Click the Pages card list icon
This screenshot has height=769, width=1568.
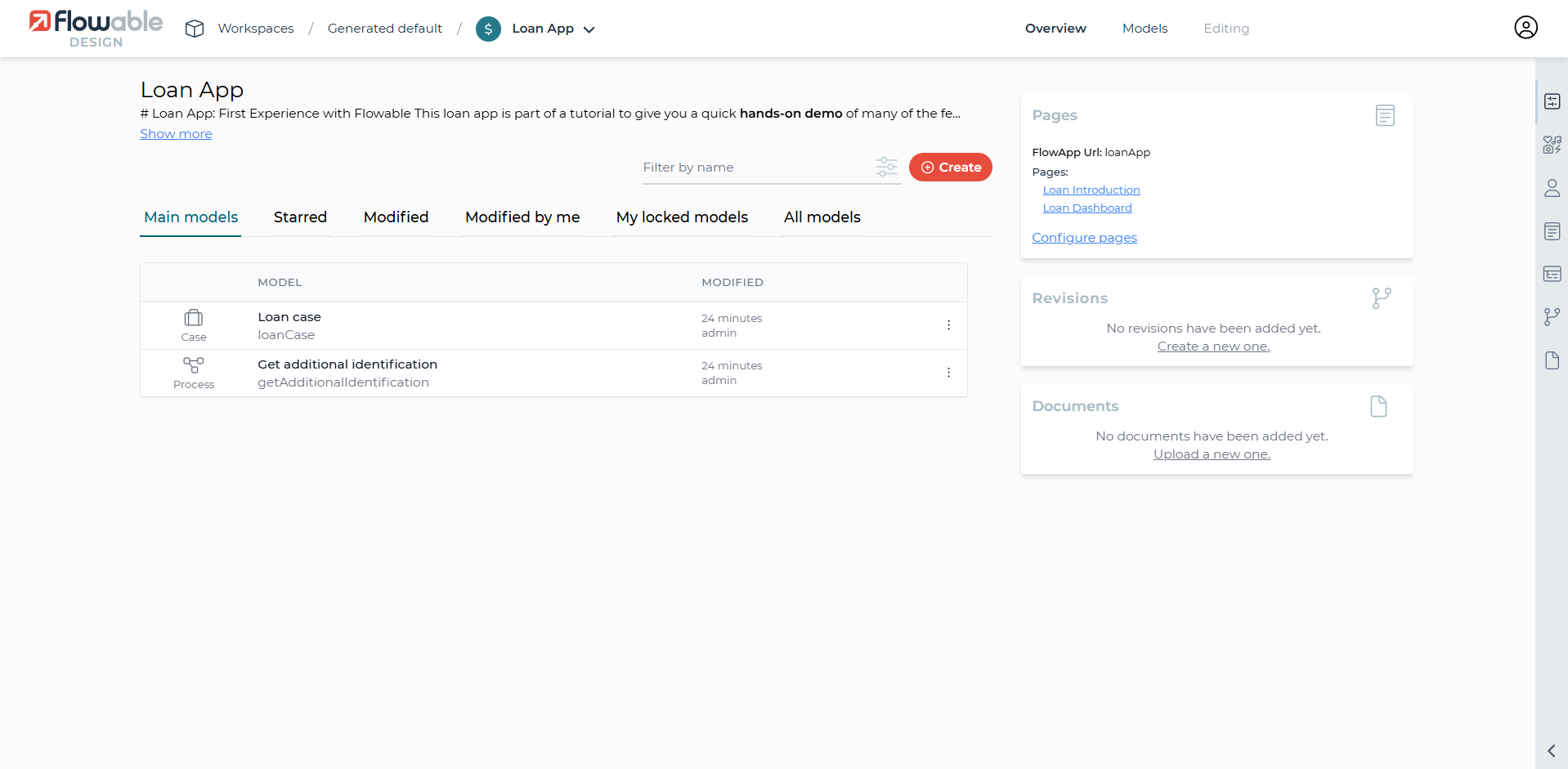1384,116
